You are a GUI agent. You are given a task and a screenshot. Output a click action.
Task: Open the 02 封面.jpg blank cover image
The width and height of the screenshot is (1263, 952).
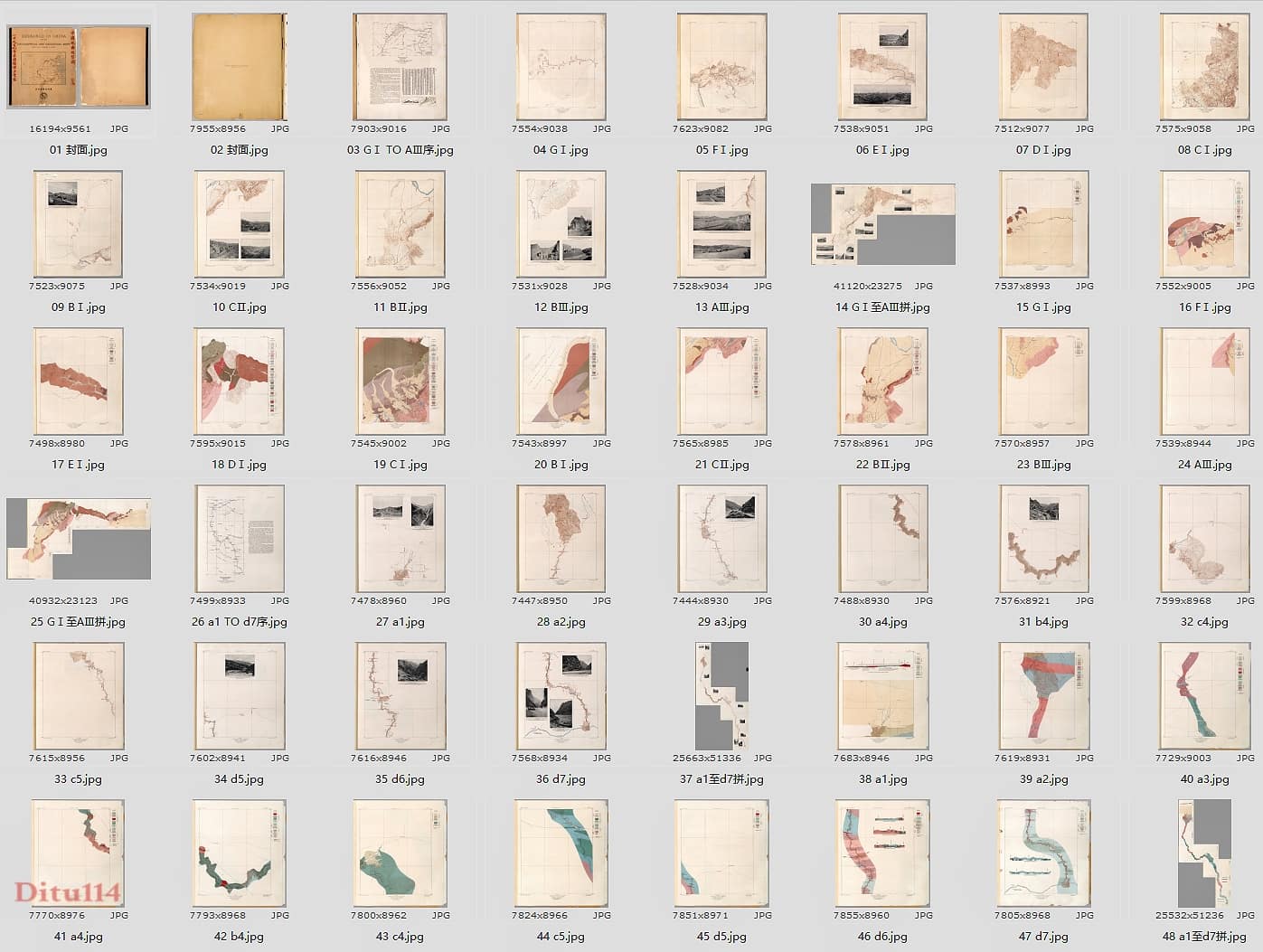point(239,67)
